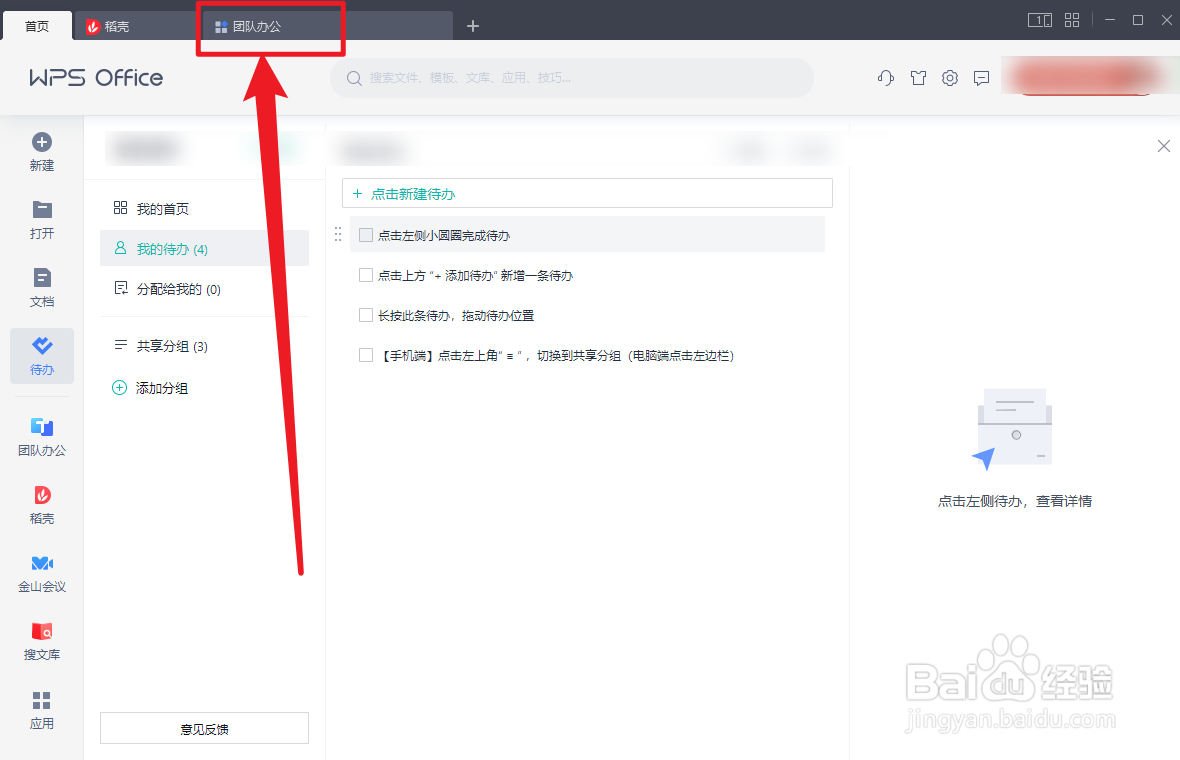1180x760 pixels.
Task: Select the 团队办公 sidebar icon
Action: tap(41, 437)
